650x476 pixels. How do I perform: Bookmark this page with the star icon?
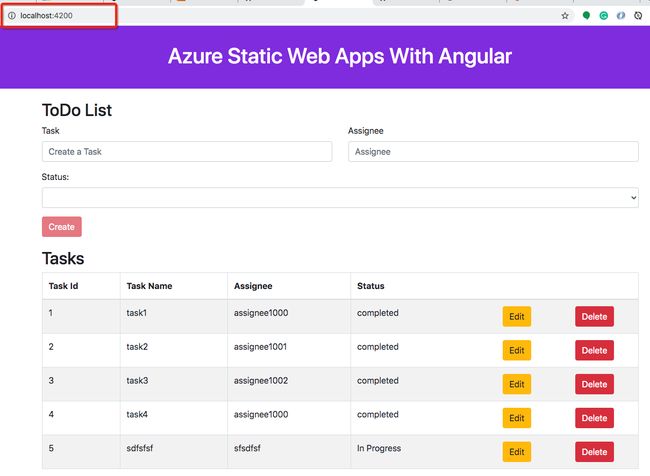click(565, 16)
